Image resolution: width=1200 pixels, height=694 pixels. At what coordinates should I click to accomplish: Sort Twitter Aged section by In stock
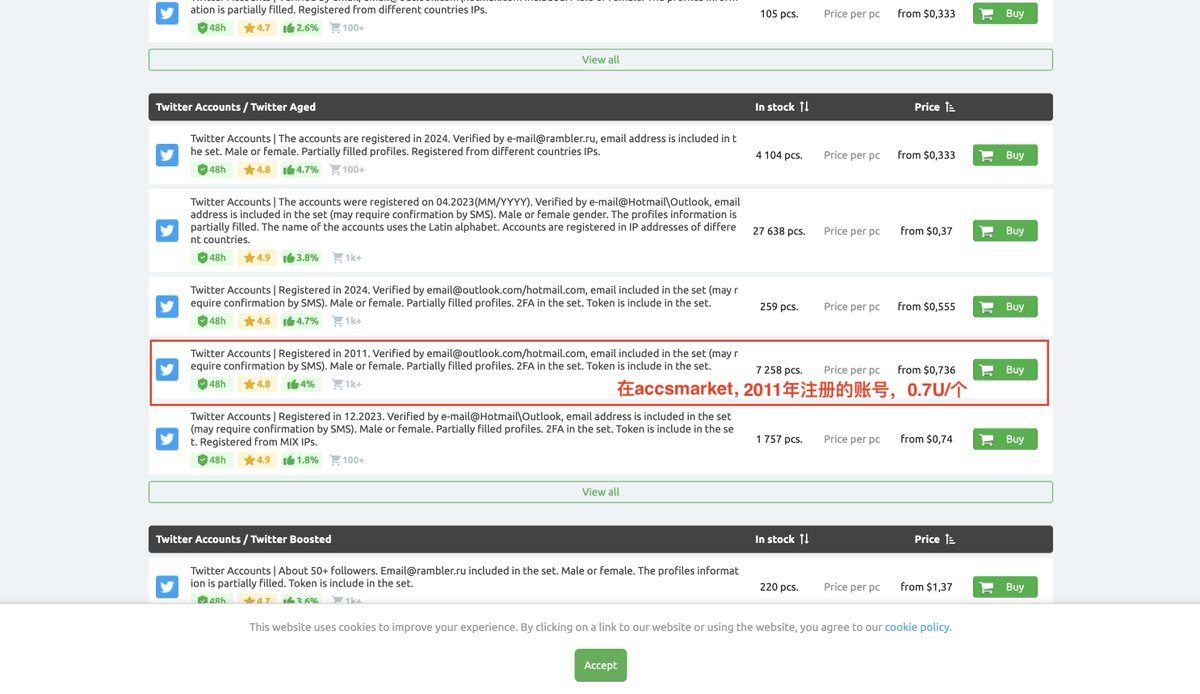[x=782, y=107]
